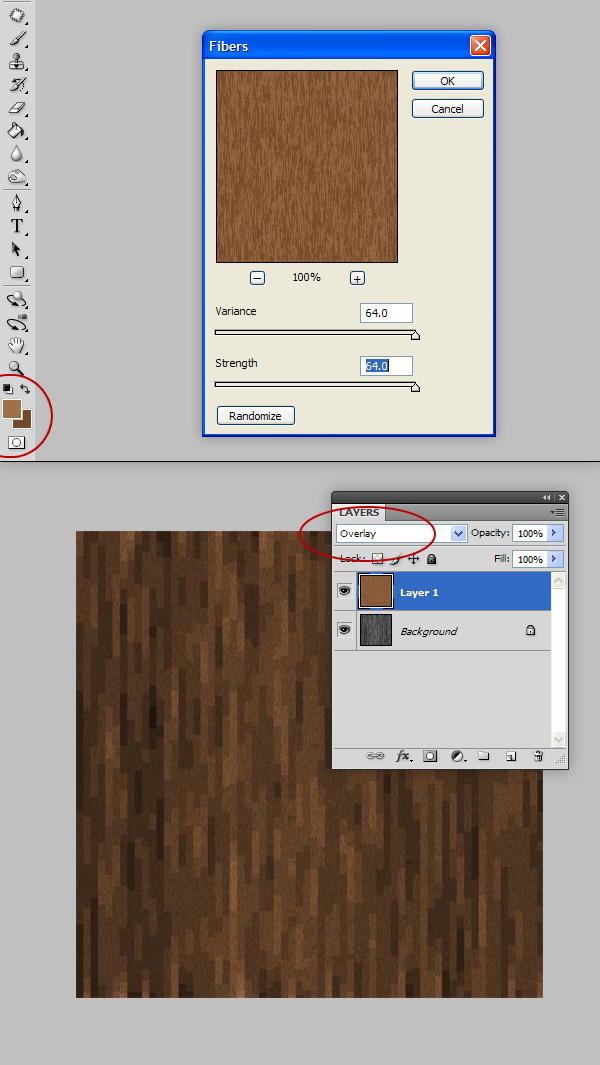The height and width of the screenshot is (1065, 600).
Task: Click the Layers scrollbar down arrow
Action: tap(559, 738)
